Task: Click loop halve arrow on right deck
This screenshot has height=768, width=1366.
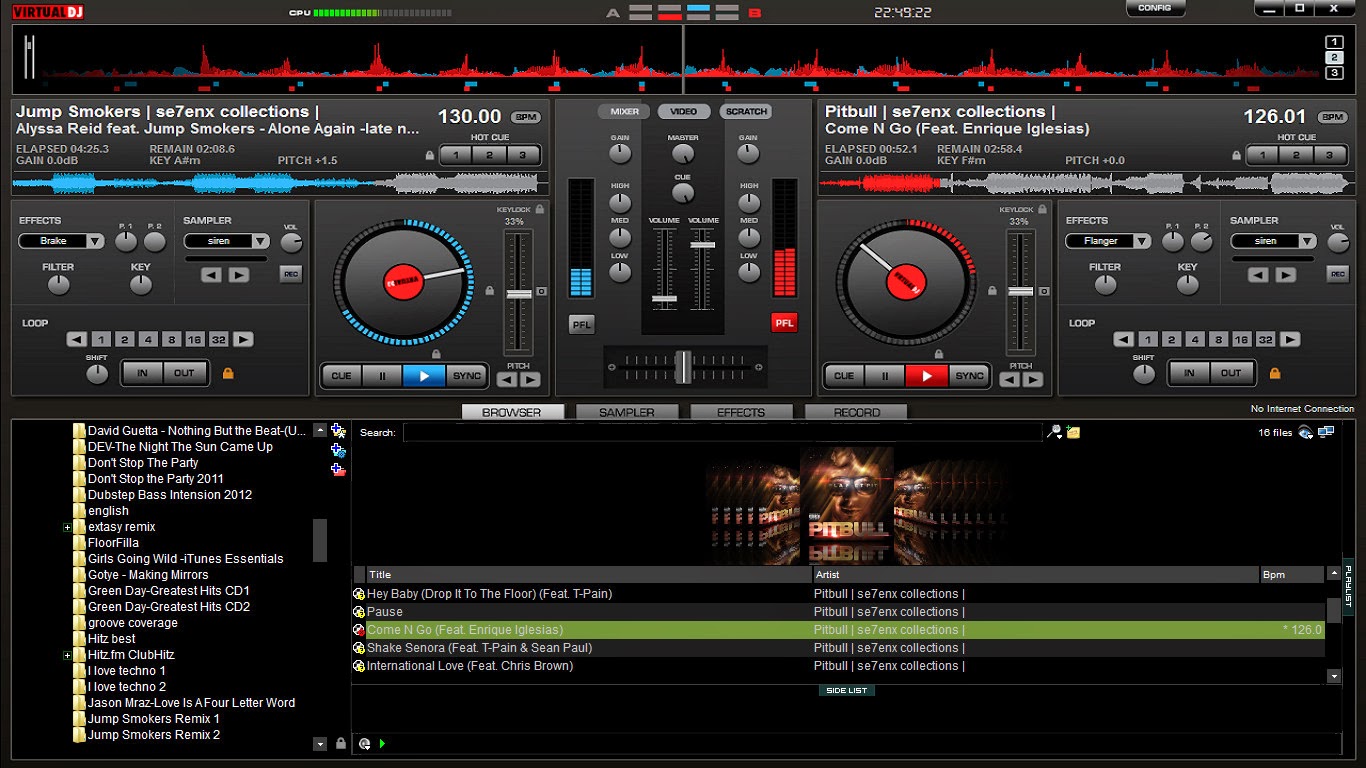Action: coord(1124,339)
